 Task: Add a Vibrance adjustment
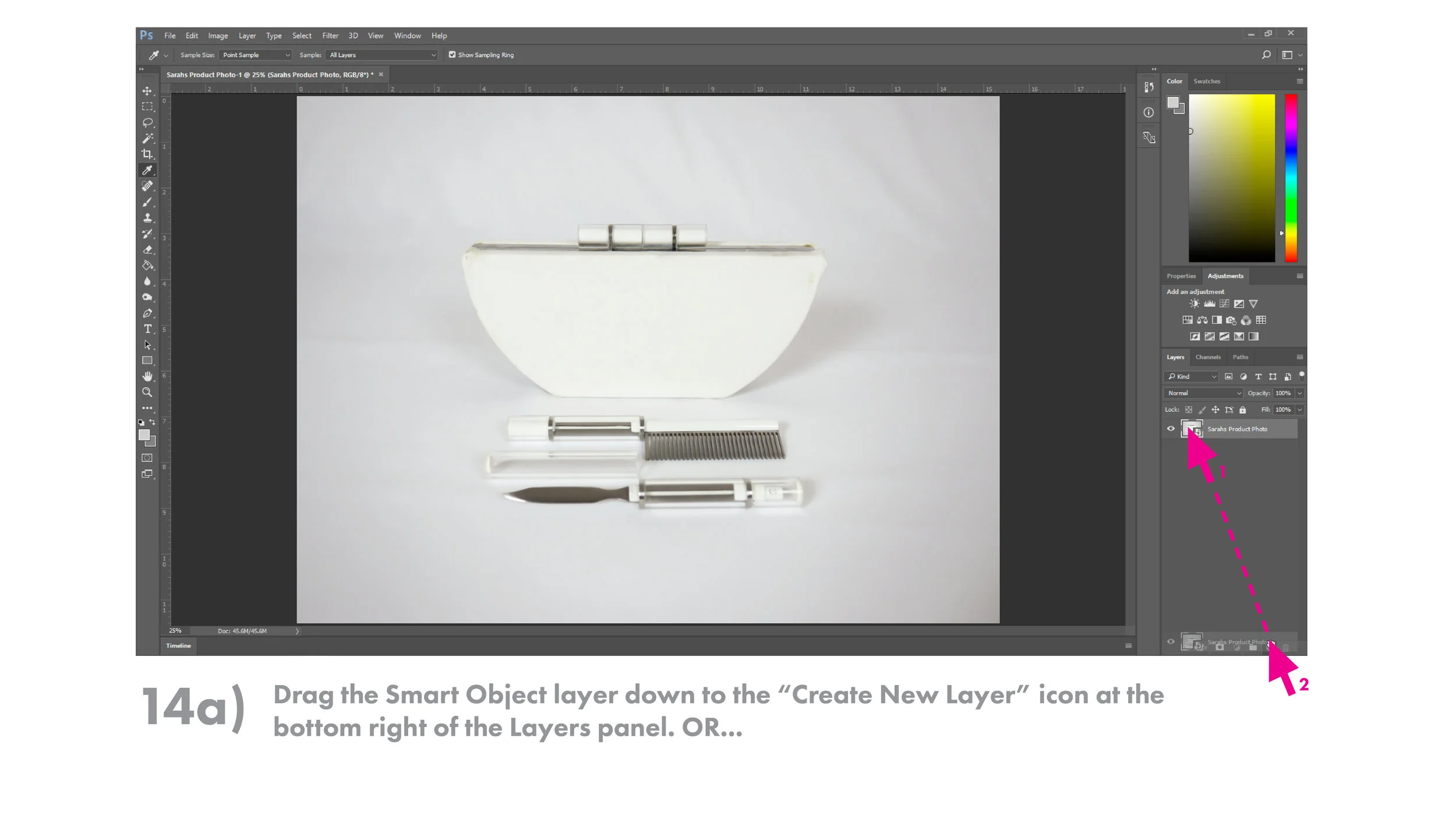click(x=1253, y=303)
